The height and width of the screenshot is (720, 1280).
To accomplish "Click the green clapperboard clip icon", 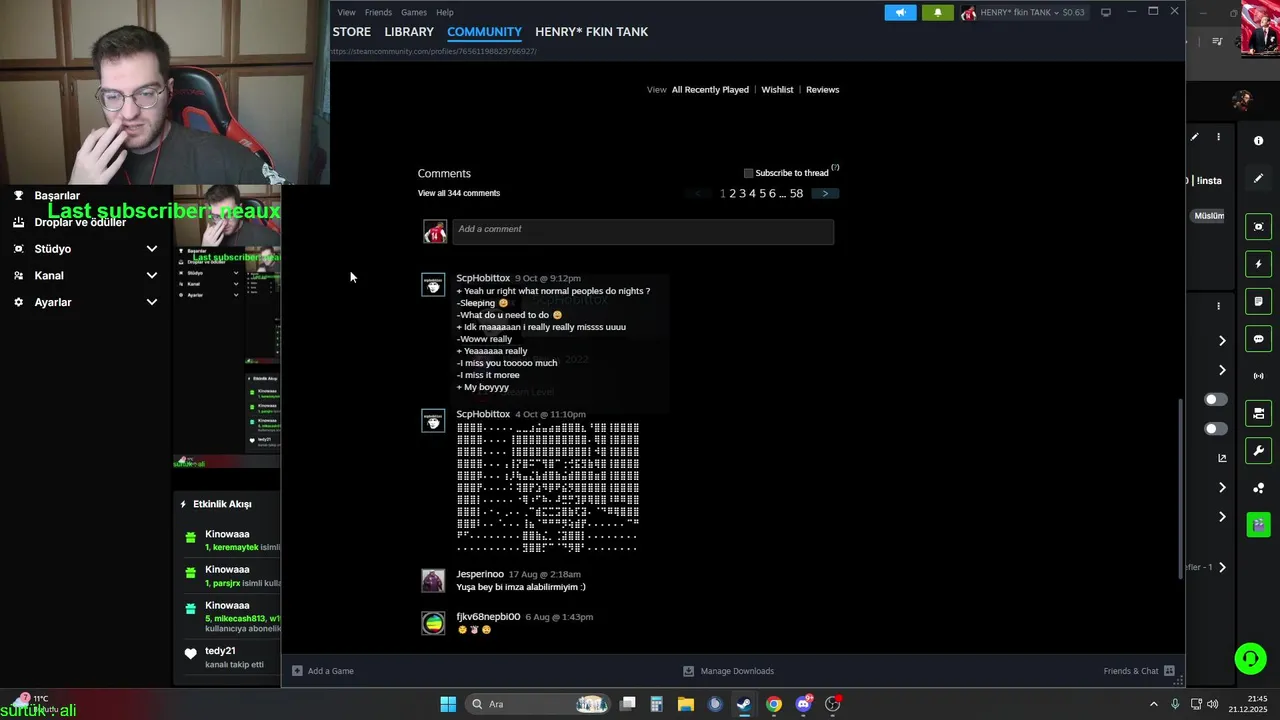I will click(x=1259, y=525).
